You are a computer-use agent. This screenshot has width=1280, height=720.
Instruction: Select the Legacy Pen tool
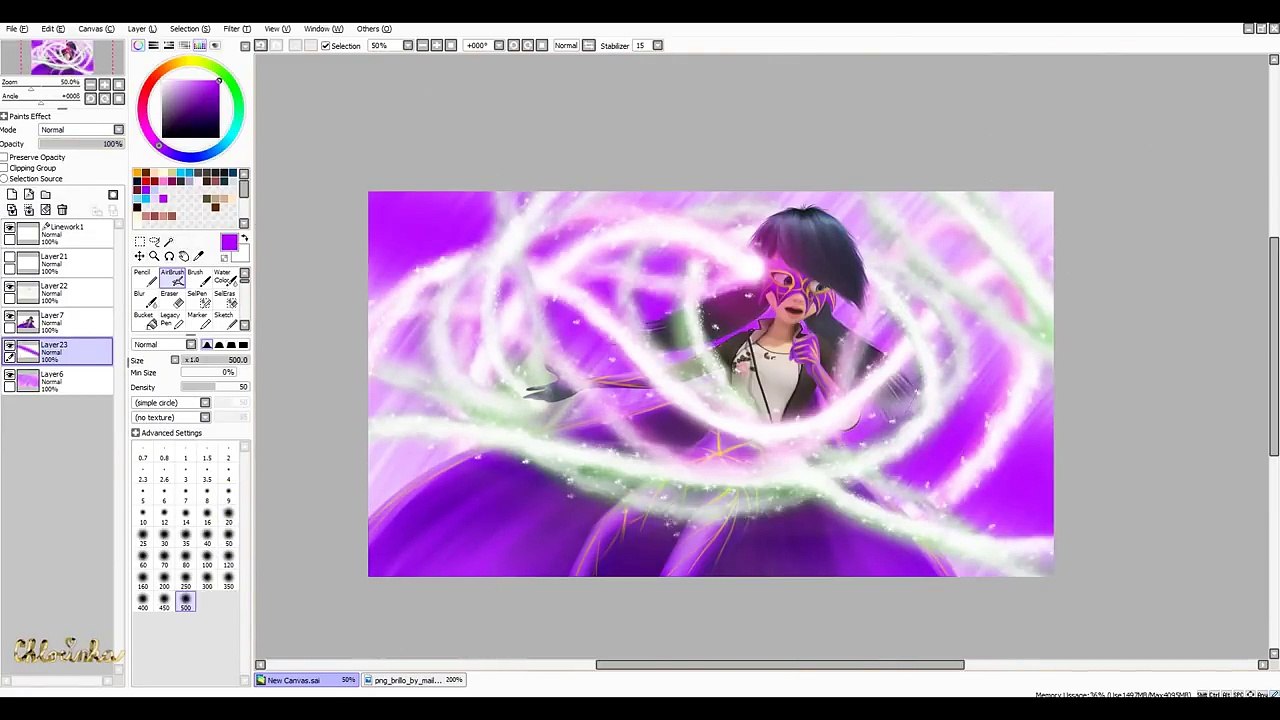click(x=172, y=321)
